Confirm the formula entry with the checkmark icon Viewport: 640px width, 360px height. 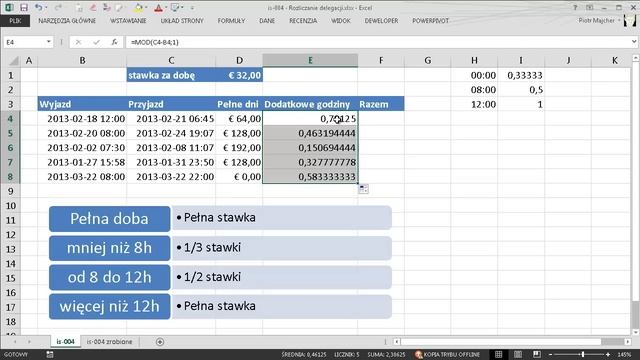pos(96,42)
